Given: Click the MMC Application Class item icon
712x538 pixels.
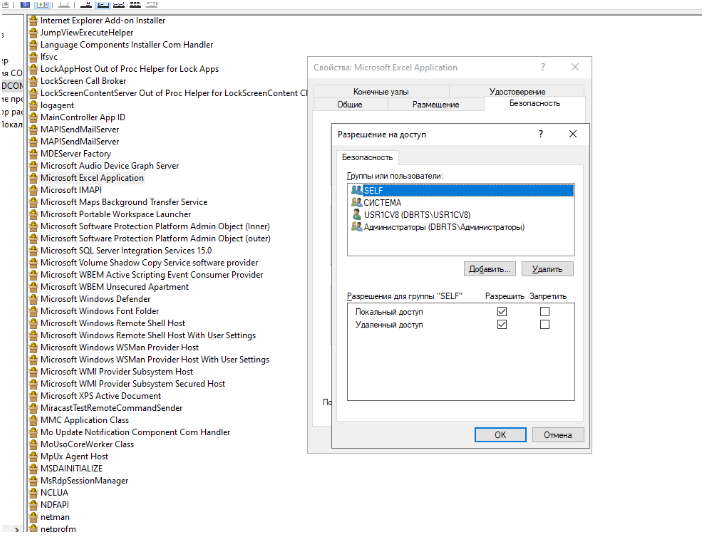Looking at the screenshot, I should coord(33,420).
